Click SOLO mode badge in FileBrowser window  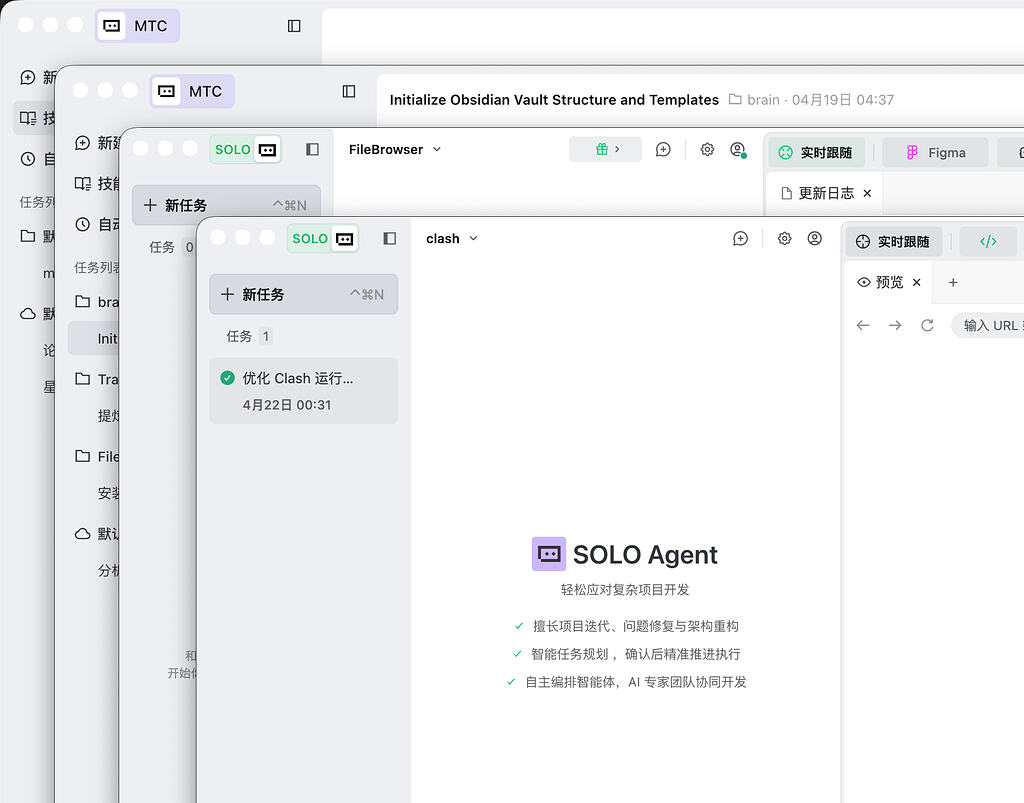tap(246, 150)
